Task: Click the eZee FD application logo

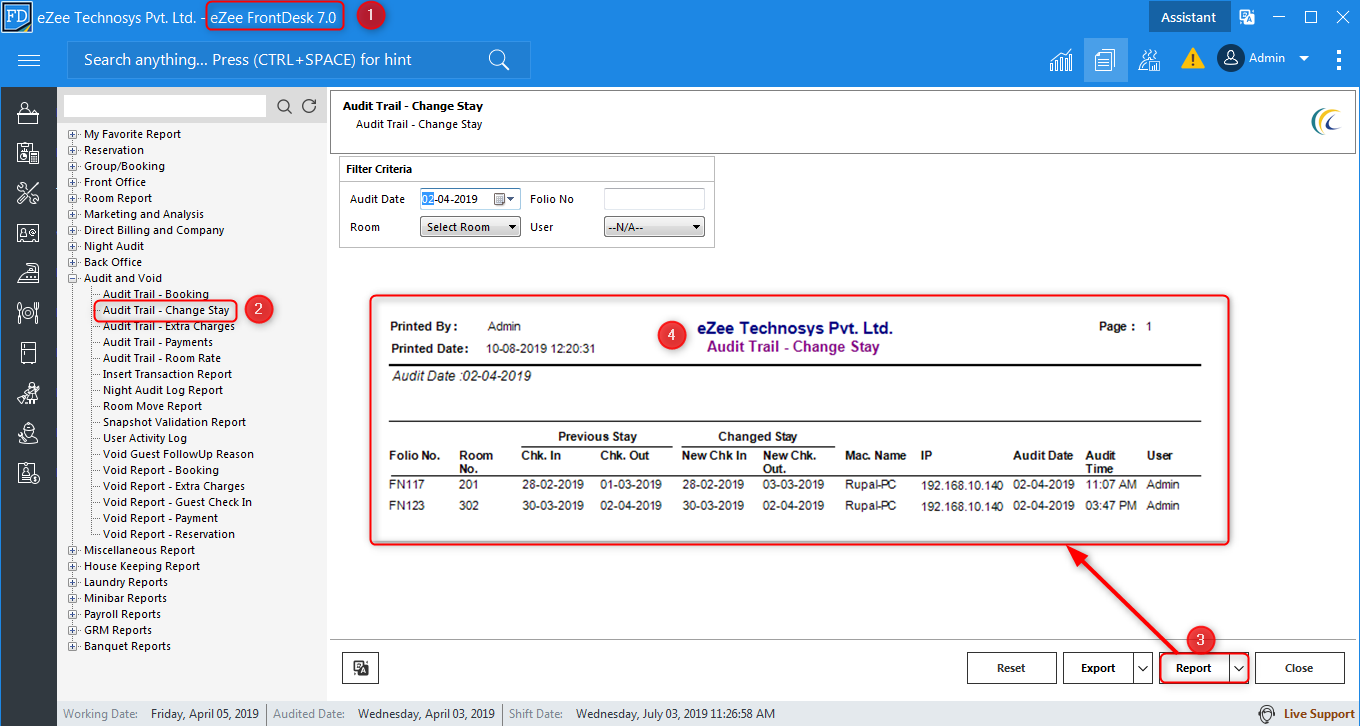Action: click(16, 17)
